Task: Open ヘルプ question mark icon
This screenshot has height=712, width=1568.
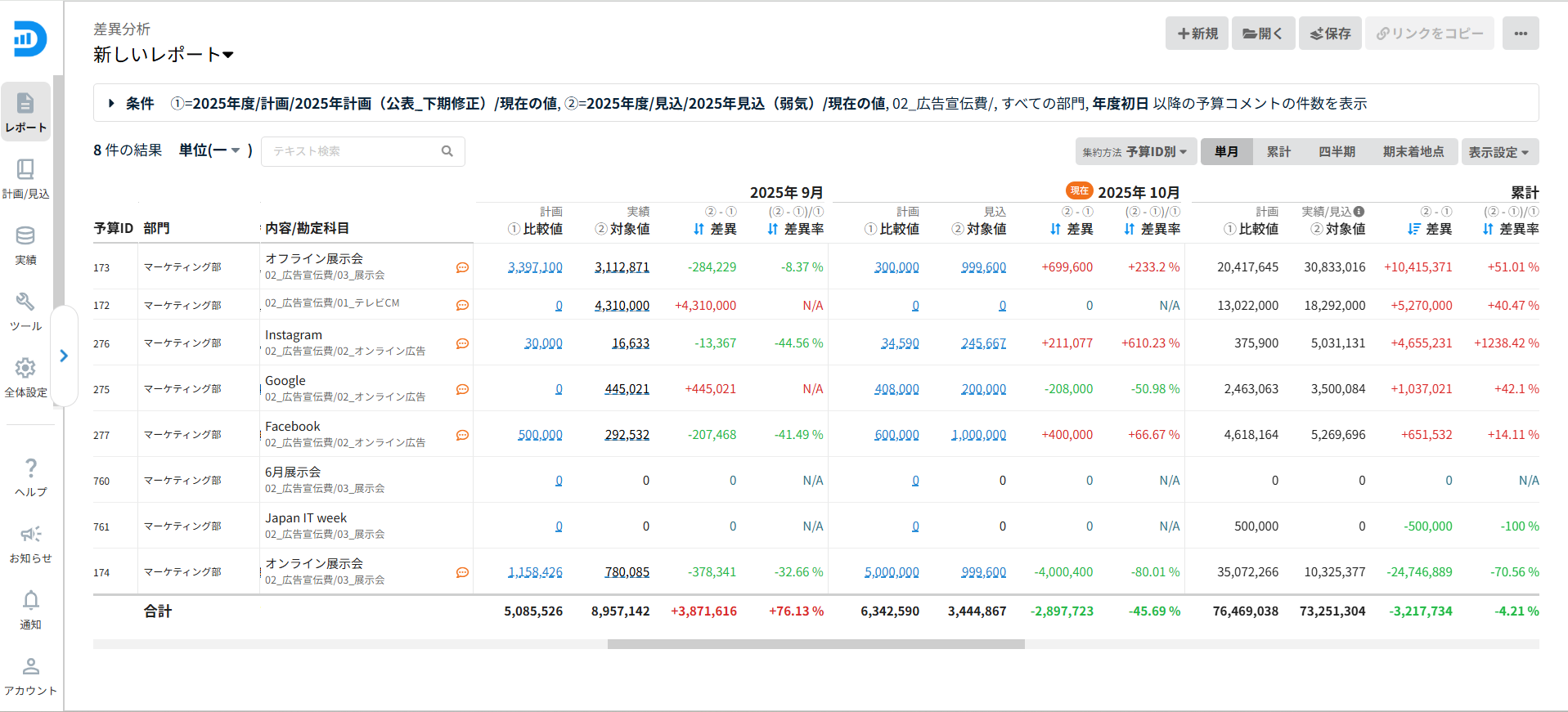Action: click(x=30, y=476)
